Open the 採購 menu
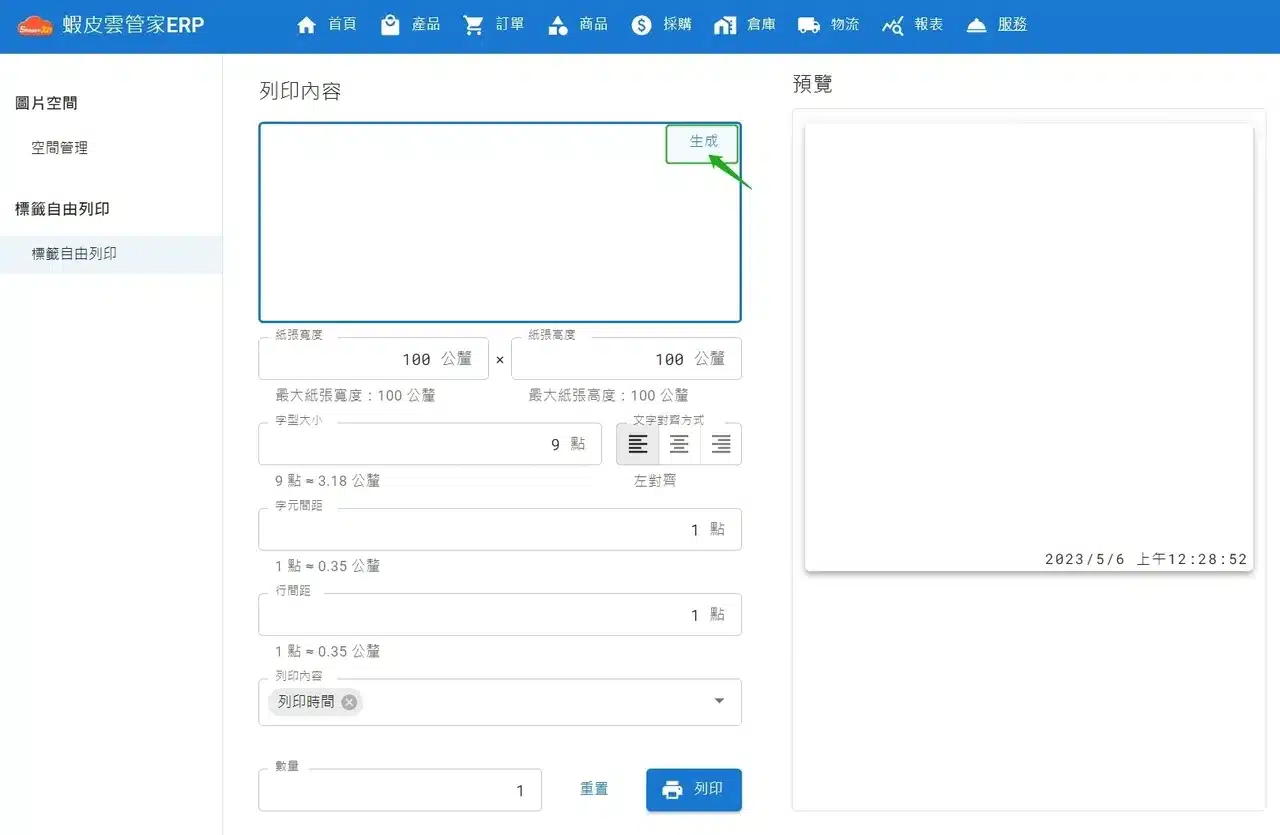1280x835 pixels. [x=662, y=25]
